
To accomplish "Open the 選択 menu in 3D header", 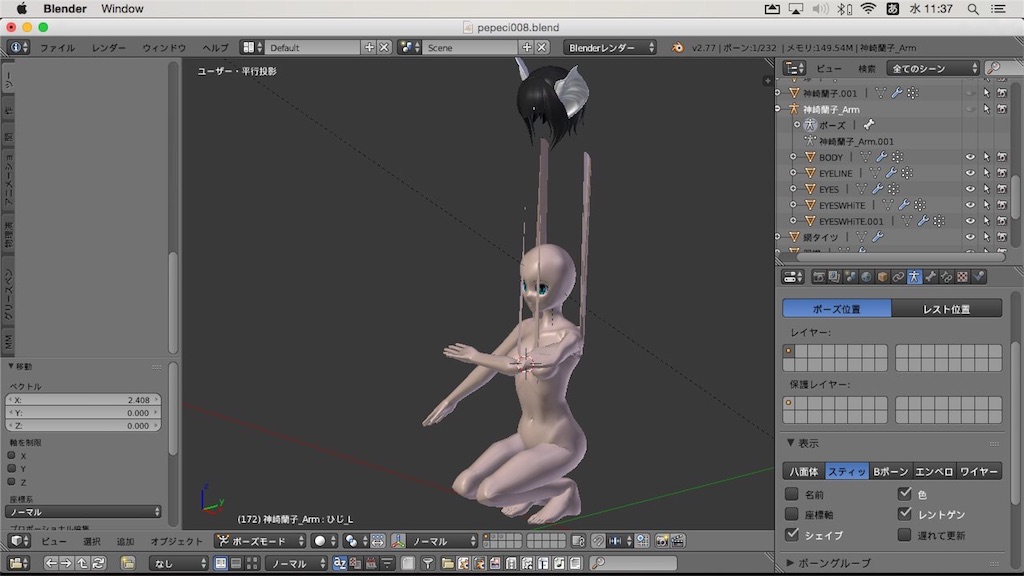I will point(91,541).
